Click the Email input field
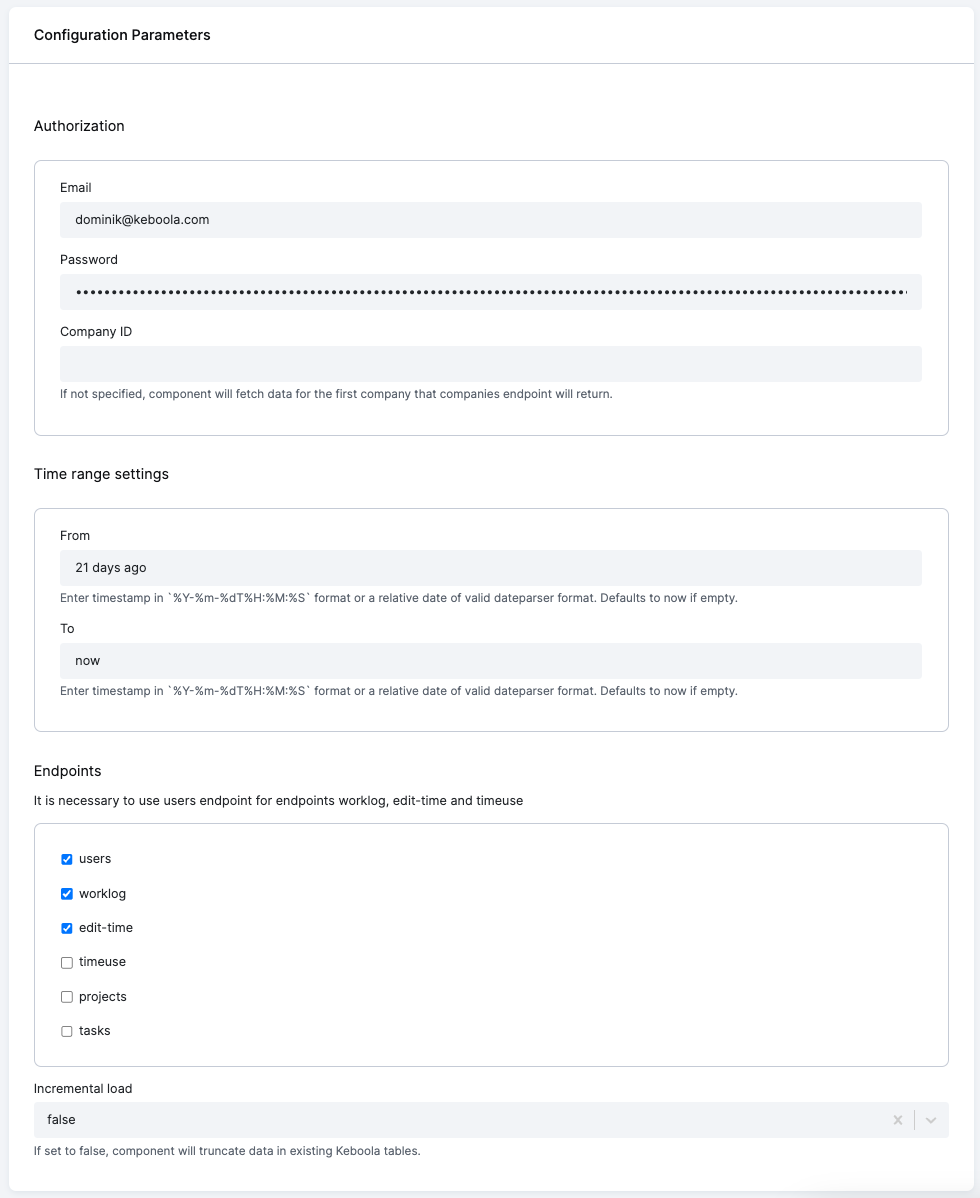980x1198 pixels. tap(490, 220)
